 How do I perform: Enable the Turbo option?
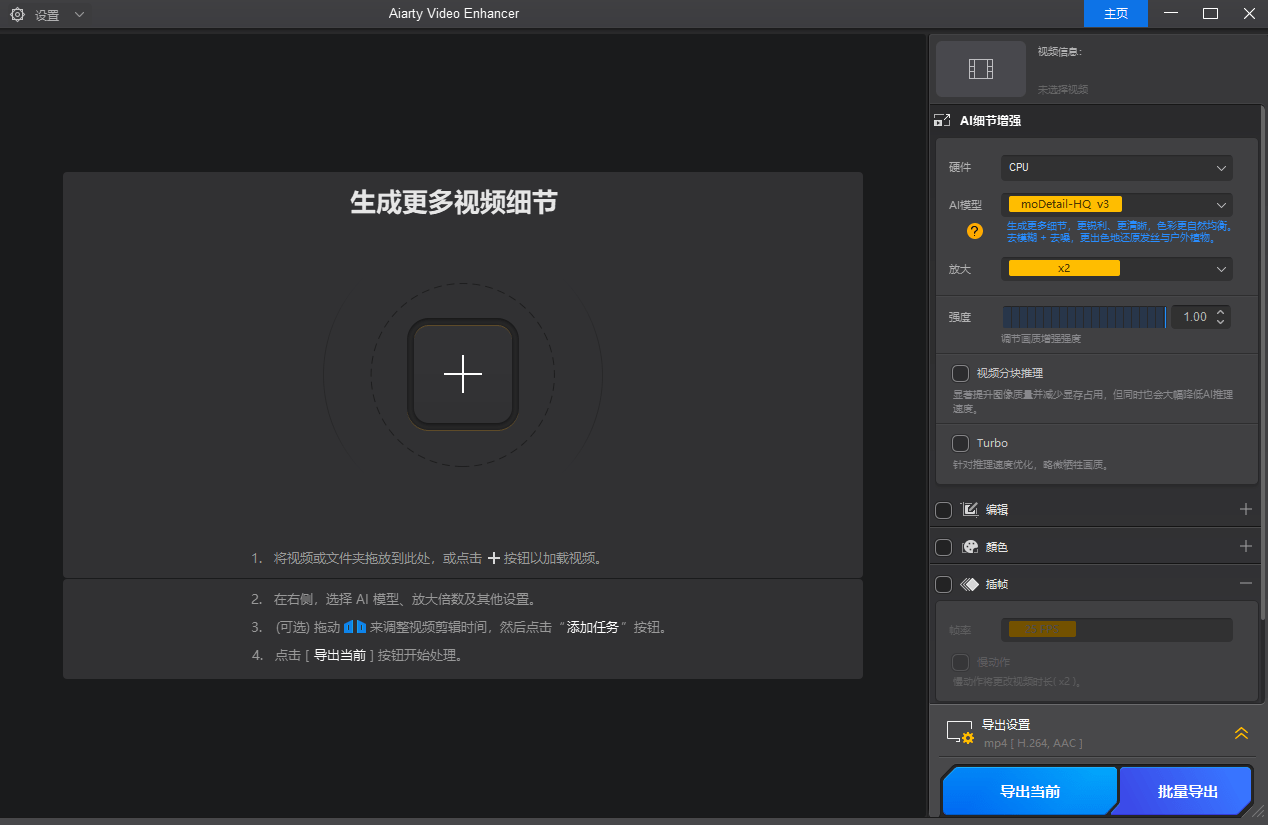point(960,443)
